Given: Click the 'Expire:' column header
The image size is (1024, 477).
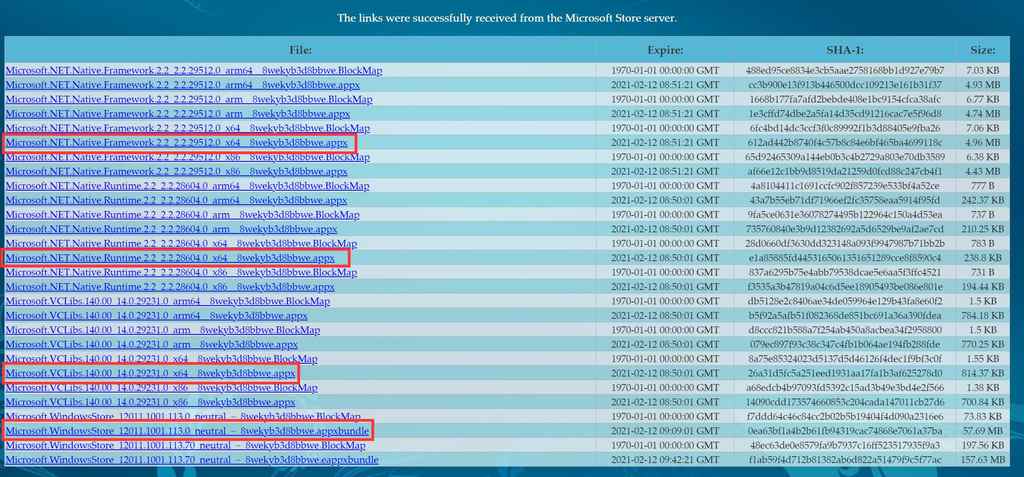Looking at the screenshot, I should pos(664,49).
